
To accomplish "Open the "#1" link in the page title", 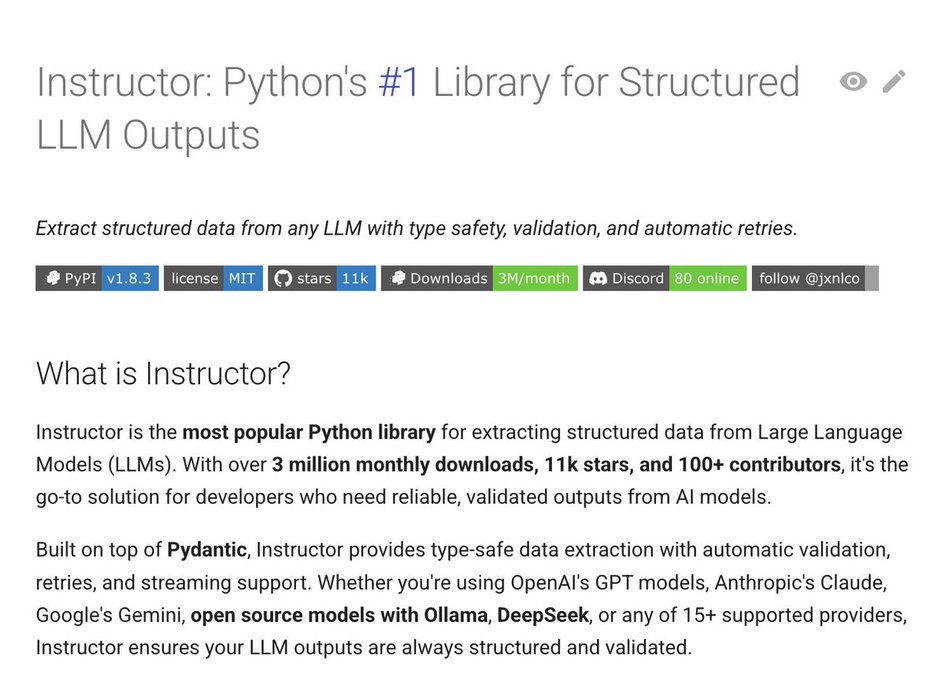I will tap(400, 83).
